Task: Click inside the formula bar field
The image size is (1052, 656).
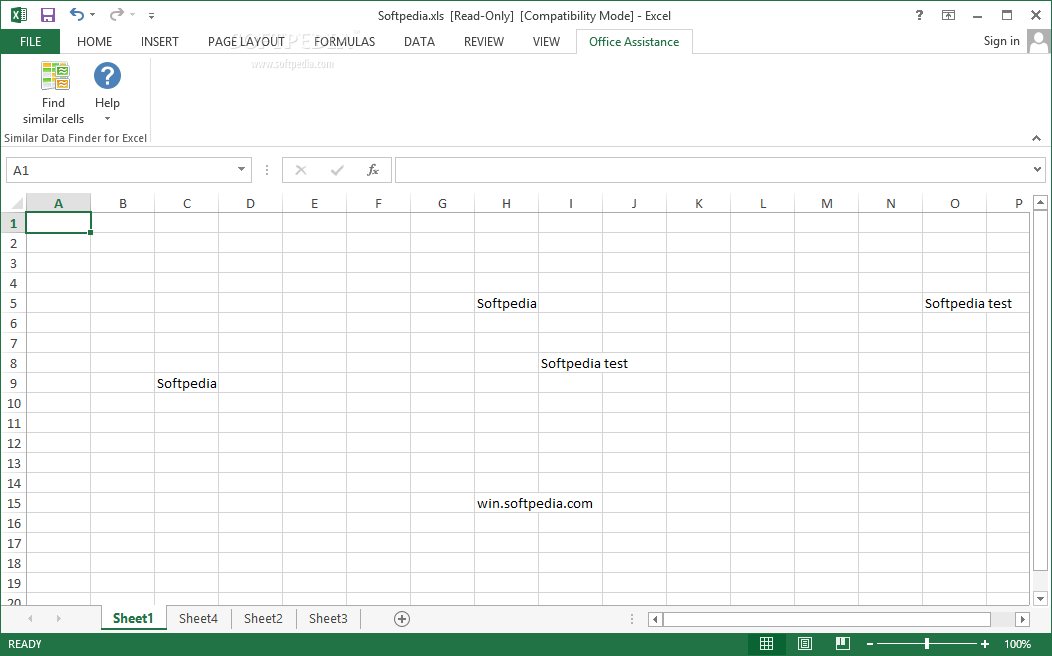Action: (x=713, y=170)
